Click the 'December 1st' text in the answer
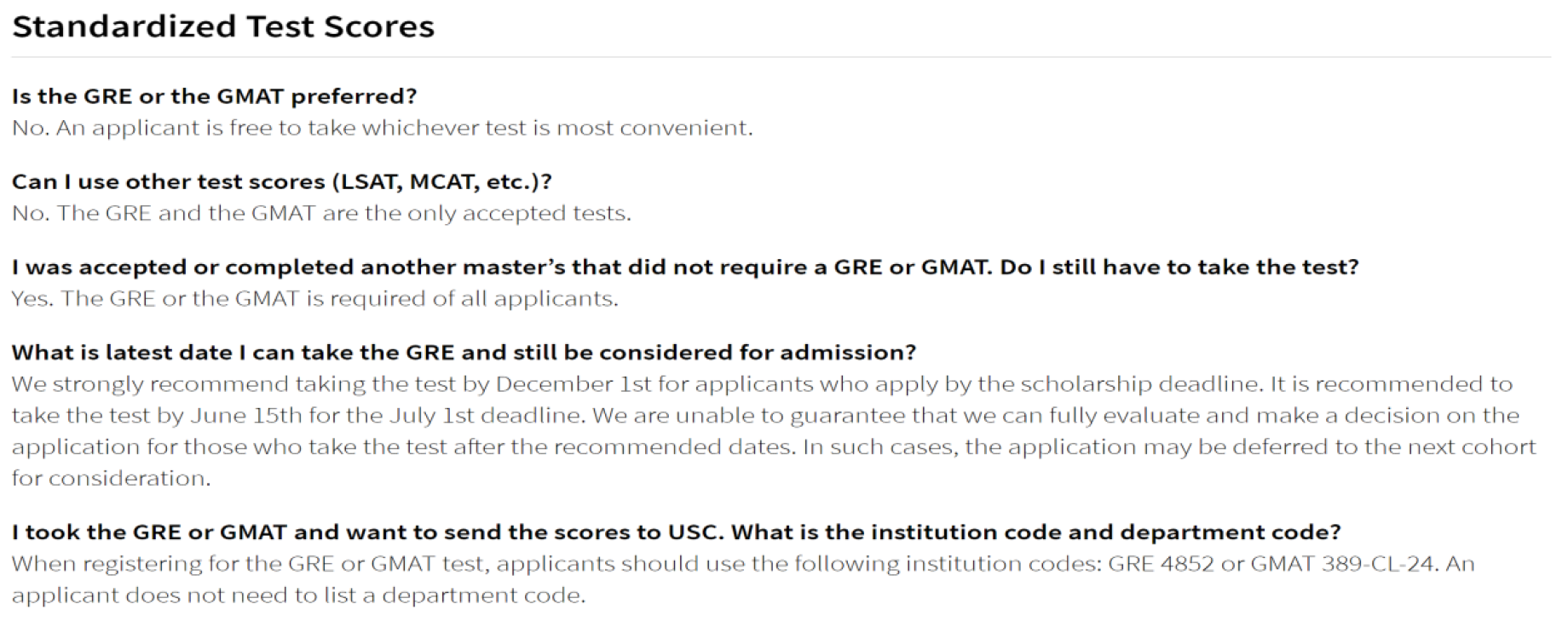The image size is (1568, 627). coord(574,384)
